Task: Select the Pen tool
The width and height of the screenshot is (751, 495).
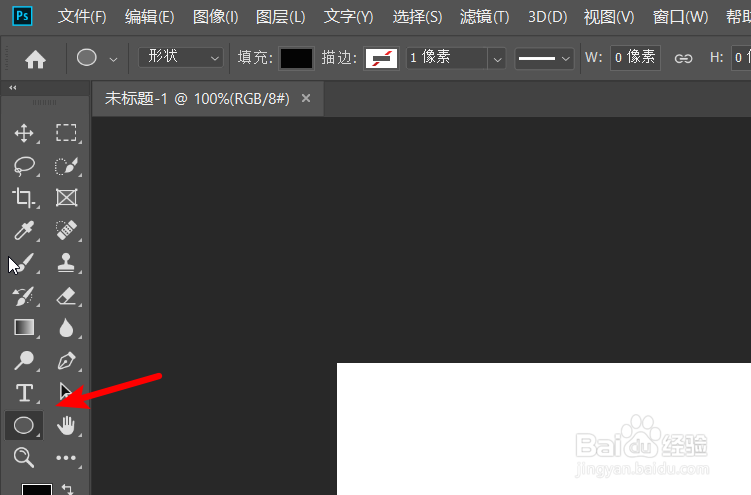Action: click(x=66, y=360)
